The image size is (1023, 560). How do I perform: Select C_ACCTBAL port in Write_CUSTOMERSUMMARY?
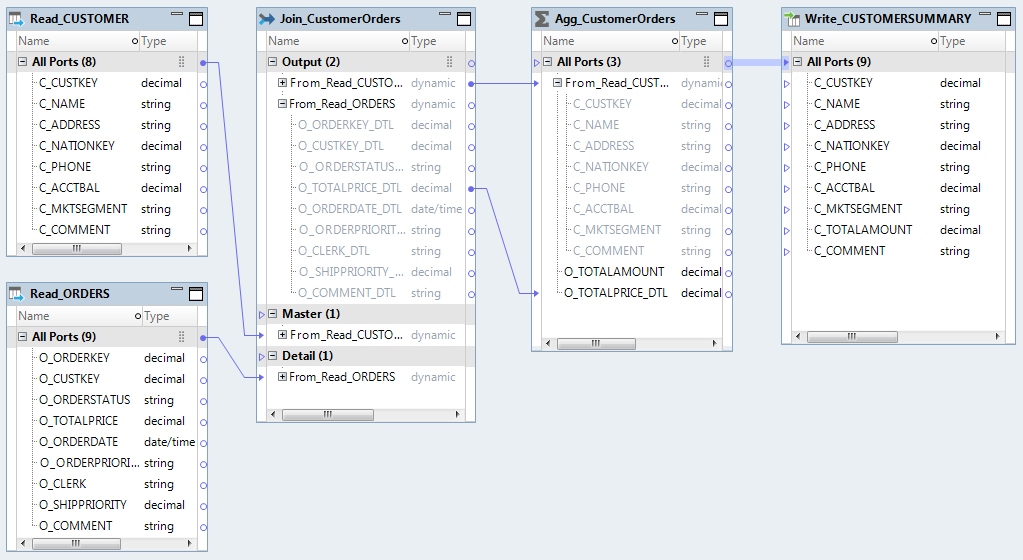tap(844, 188)
